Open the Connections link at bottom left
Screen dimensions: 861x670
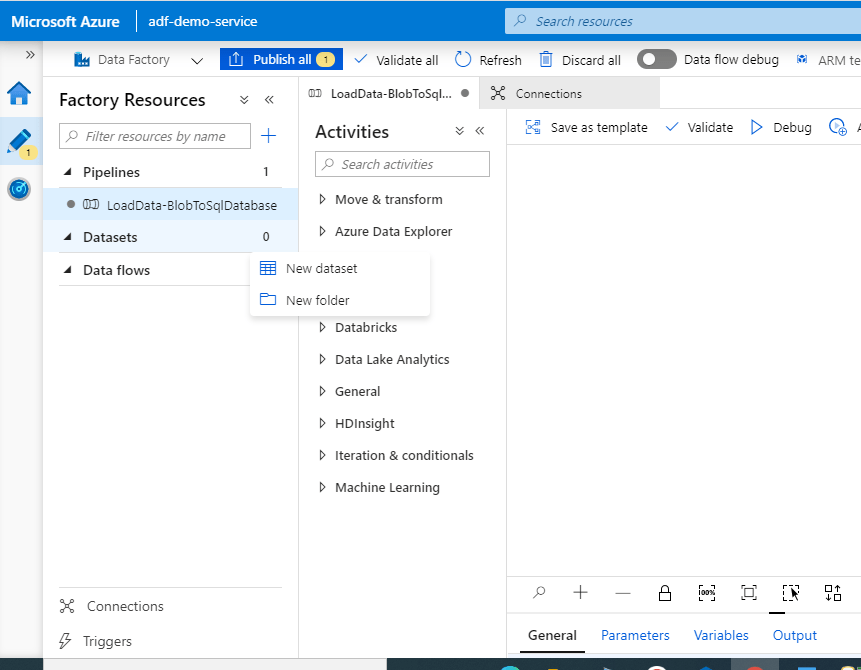point(112,606)
